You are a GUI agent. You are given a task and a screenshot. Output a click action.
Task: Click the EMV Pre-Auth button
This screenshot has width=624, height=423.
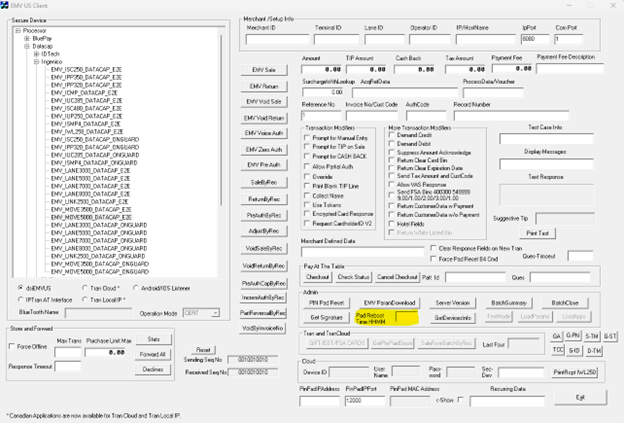pos(264,165)
